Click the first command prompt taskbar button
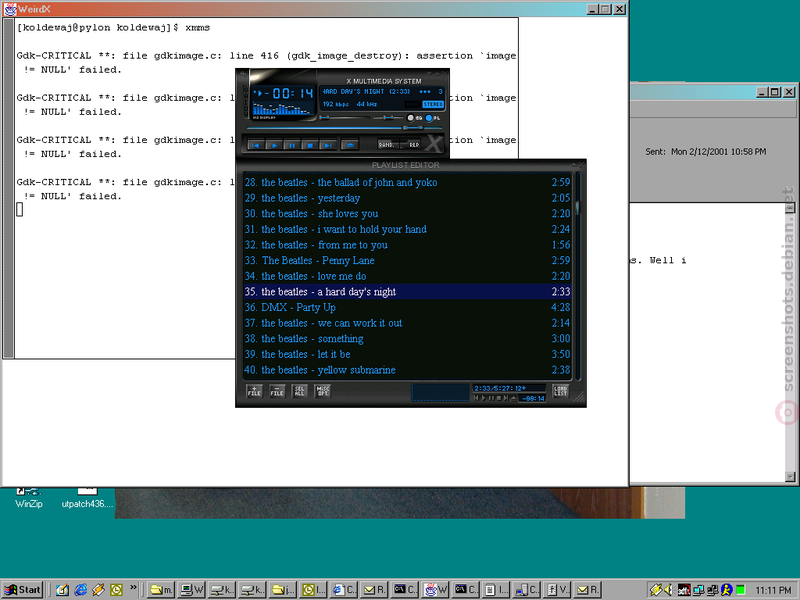This screenshot has width=800, height=600. coord(405,590)
